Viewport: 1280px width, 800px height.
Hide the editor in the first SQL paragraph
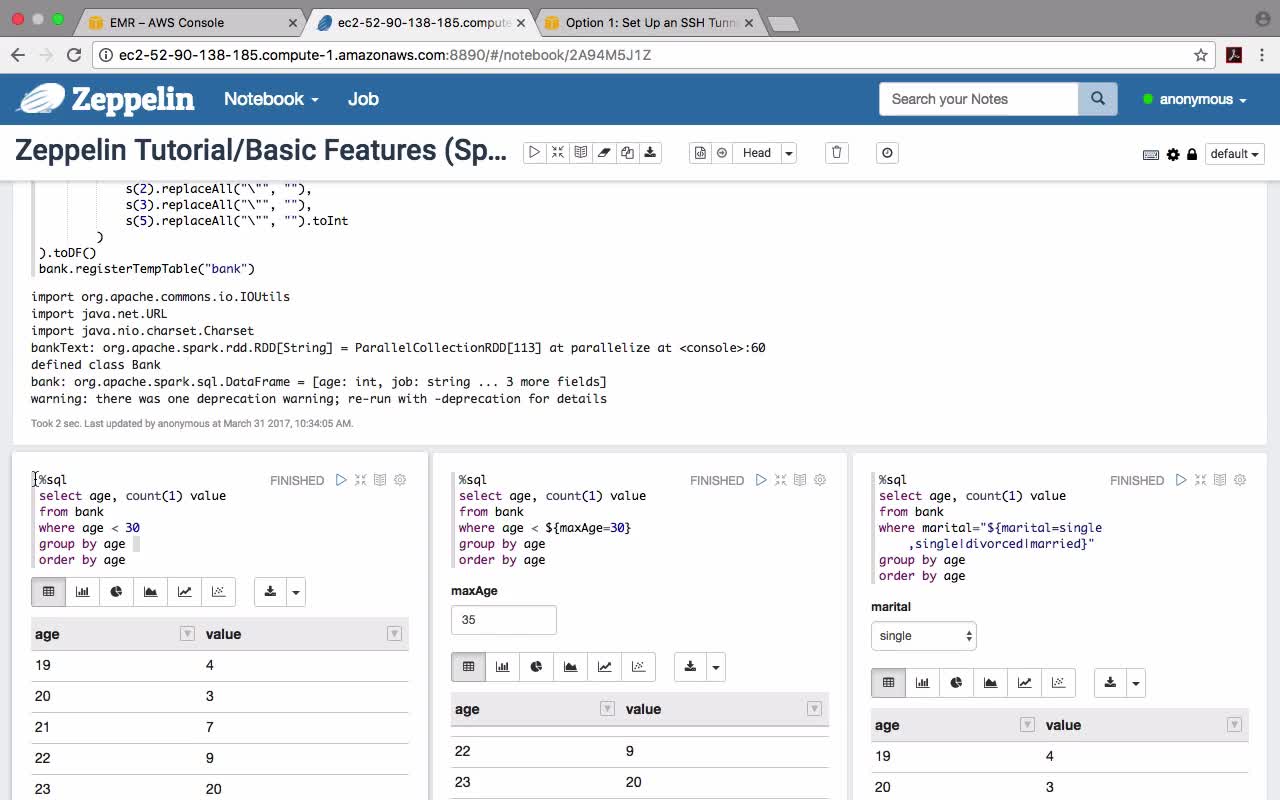coord(360,480)
